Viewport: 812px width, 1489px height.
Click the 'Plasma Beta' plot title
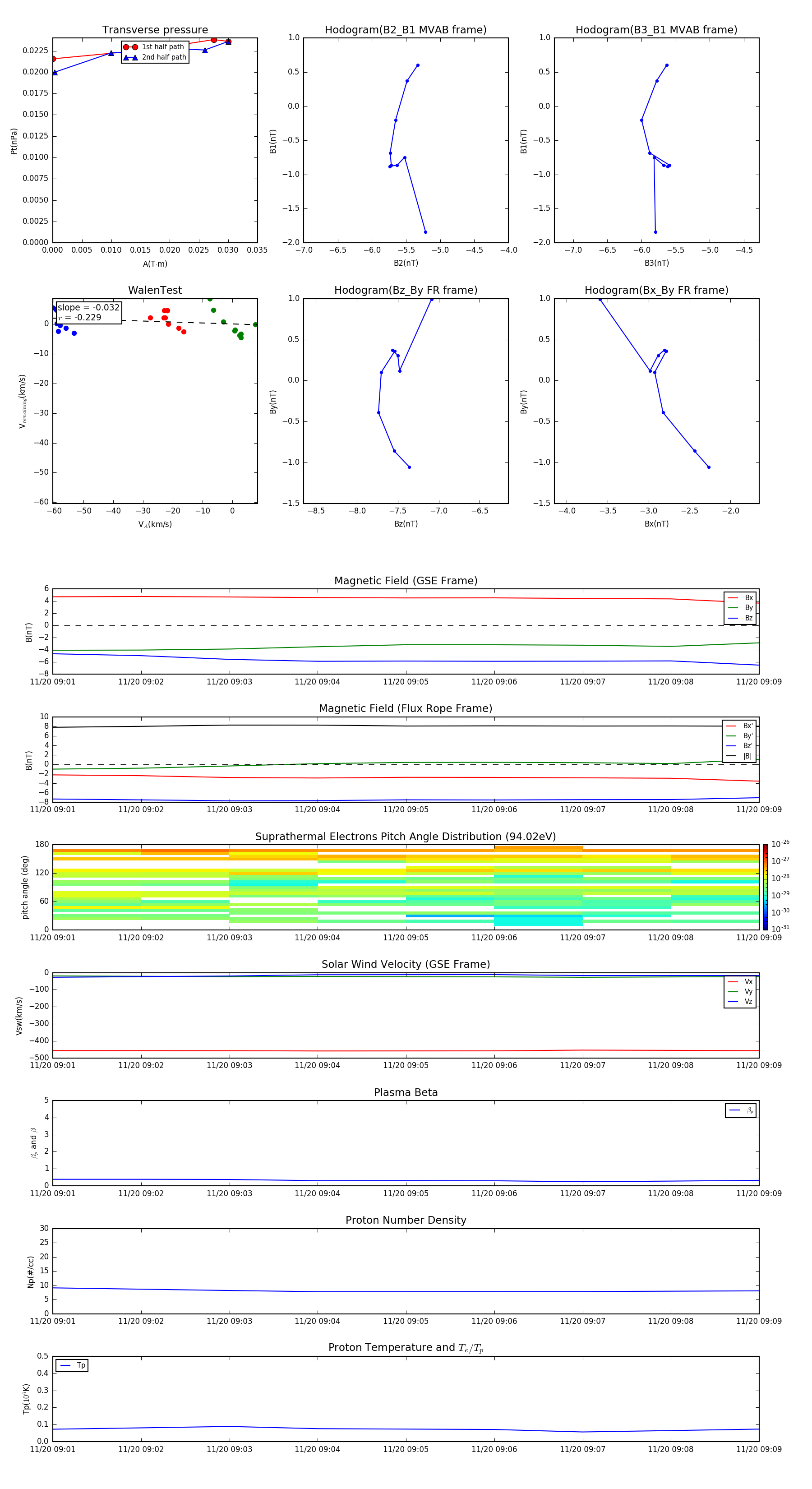point(406,1092)
